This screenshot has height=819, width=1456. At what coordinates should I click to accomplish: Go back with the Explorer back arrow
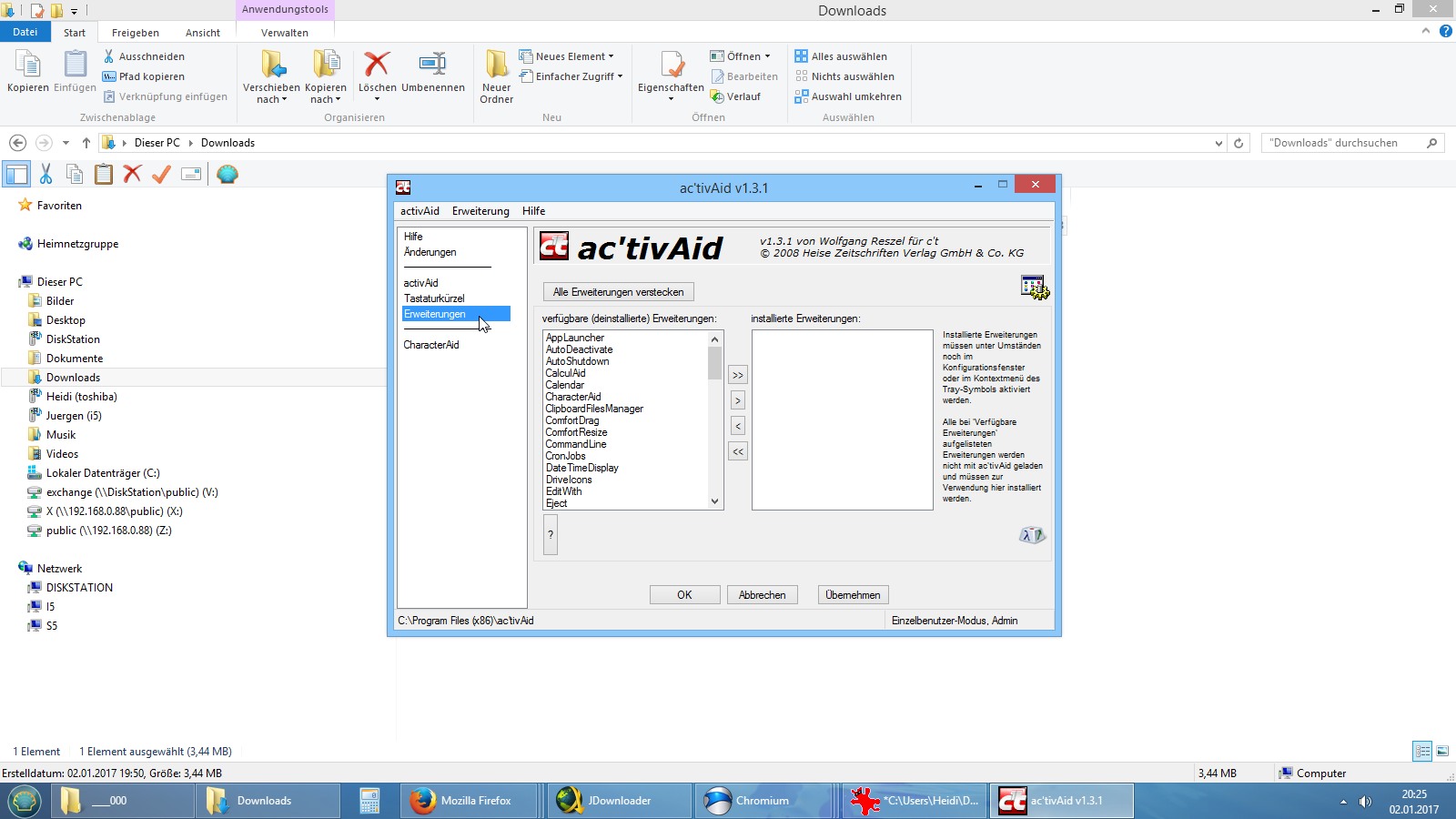17,143
